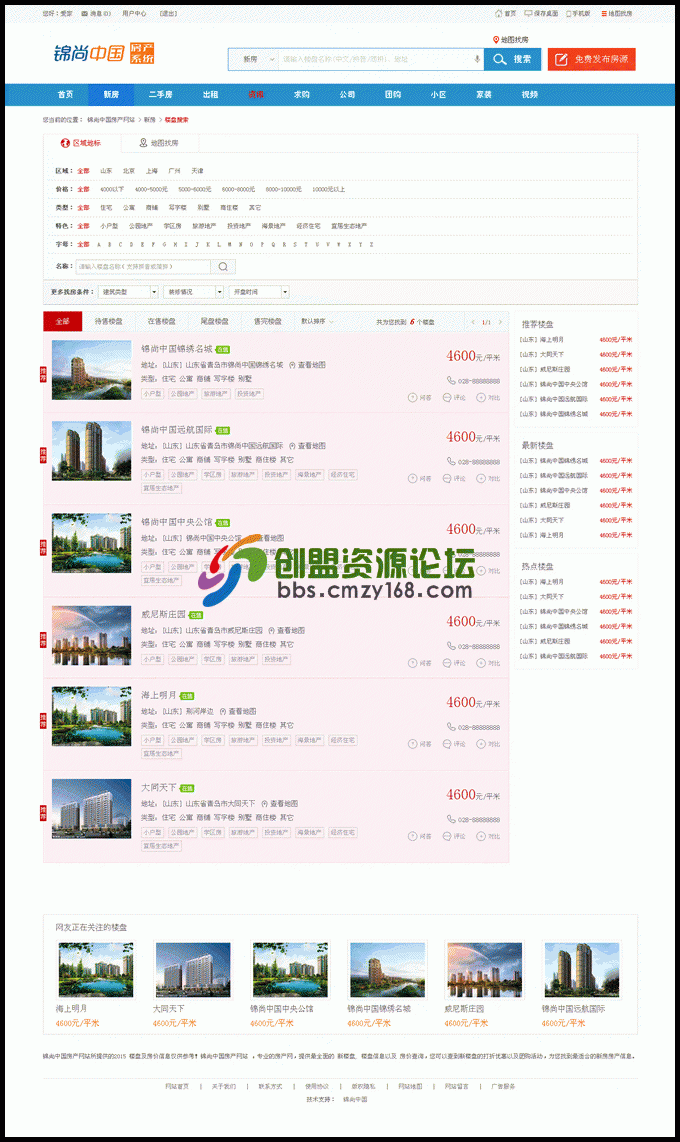The image size is (680, 1142).
Task: Click 查看地图 icon for 锦尚中国远航国际
Action: pos(292,446)
